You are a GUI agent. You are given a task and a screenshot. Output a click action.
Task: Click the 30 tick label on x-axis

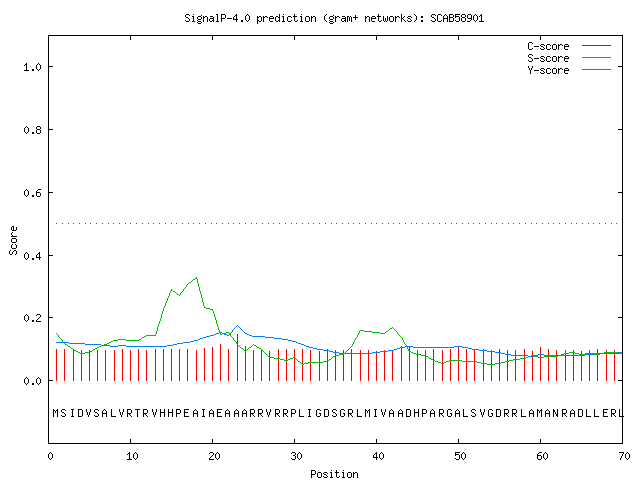click(296, 456)
